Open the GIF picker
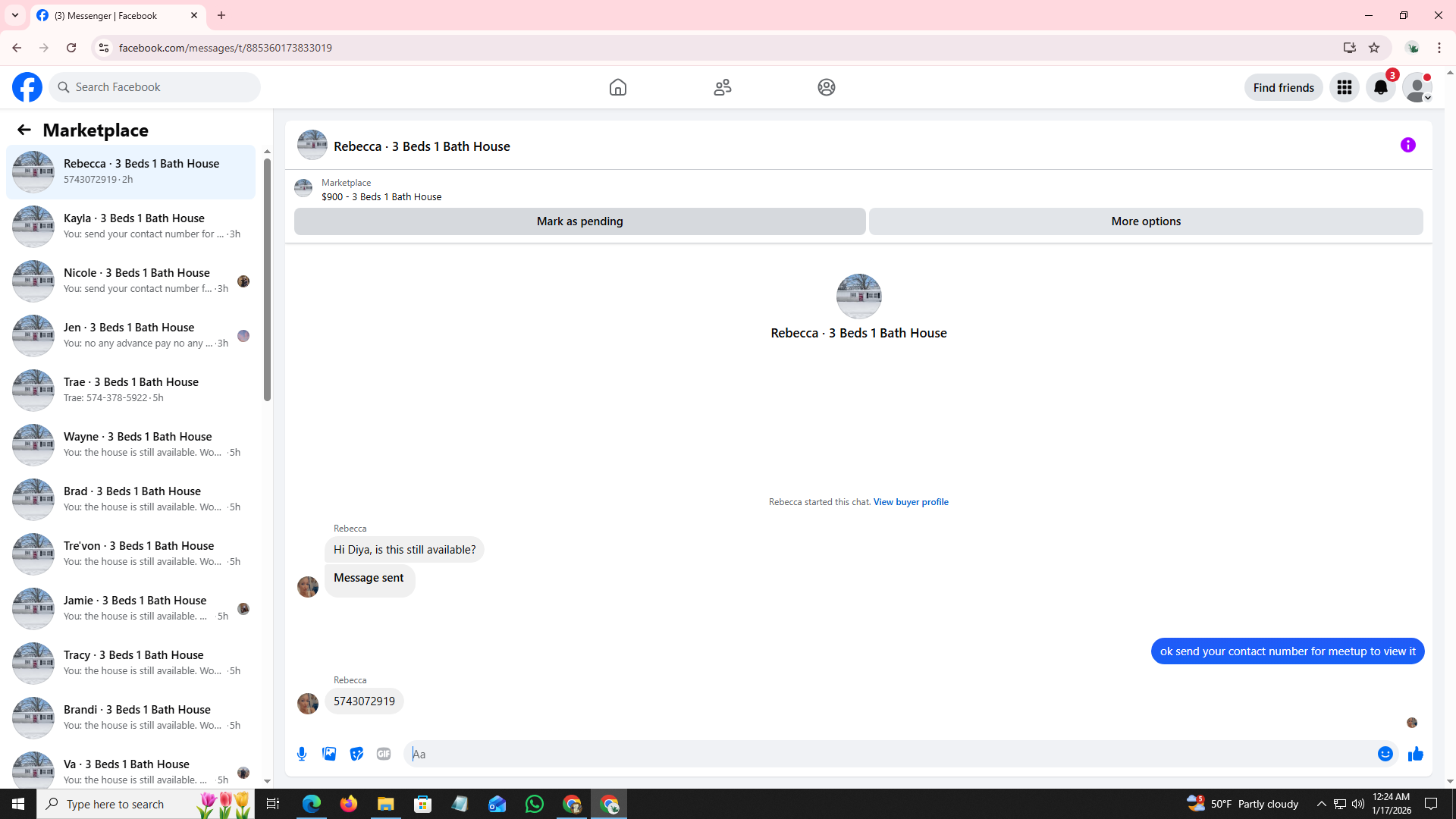 tap(384, 754)
